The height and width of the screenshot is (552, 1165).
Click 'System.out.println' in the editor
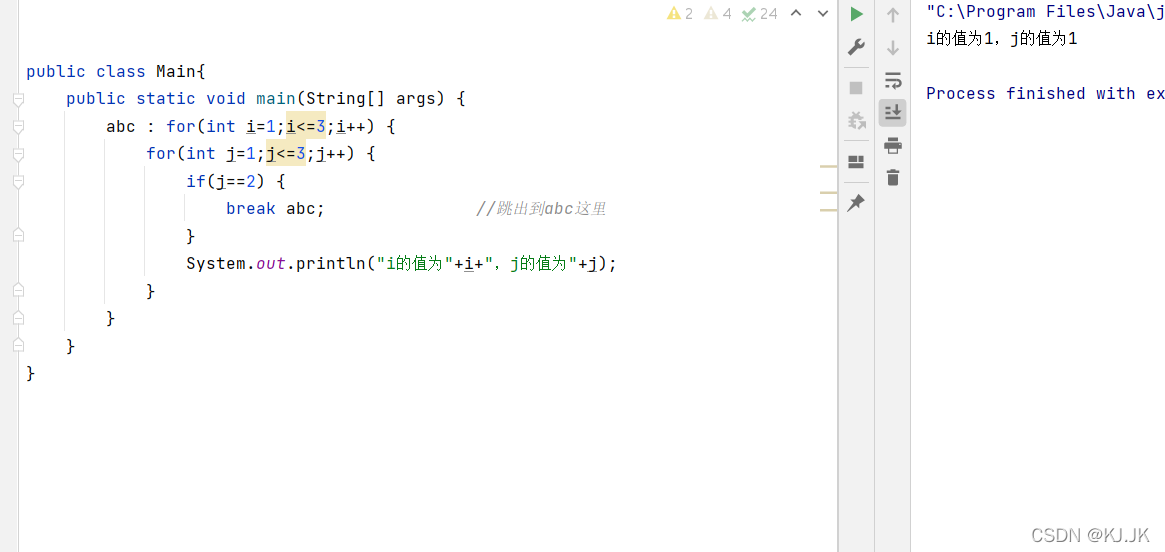point(276,264)
